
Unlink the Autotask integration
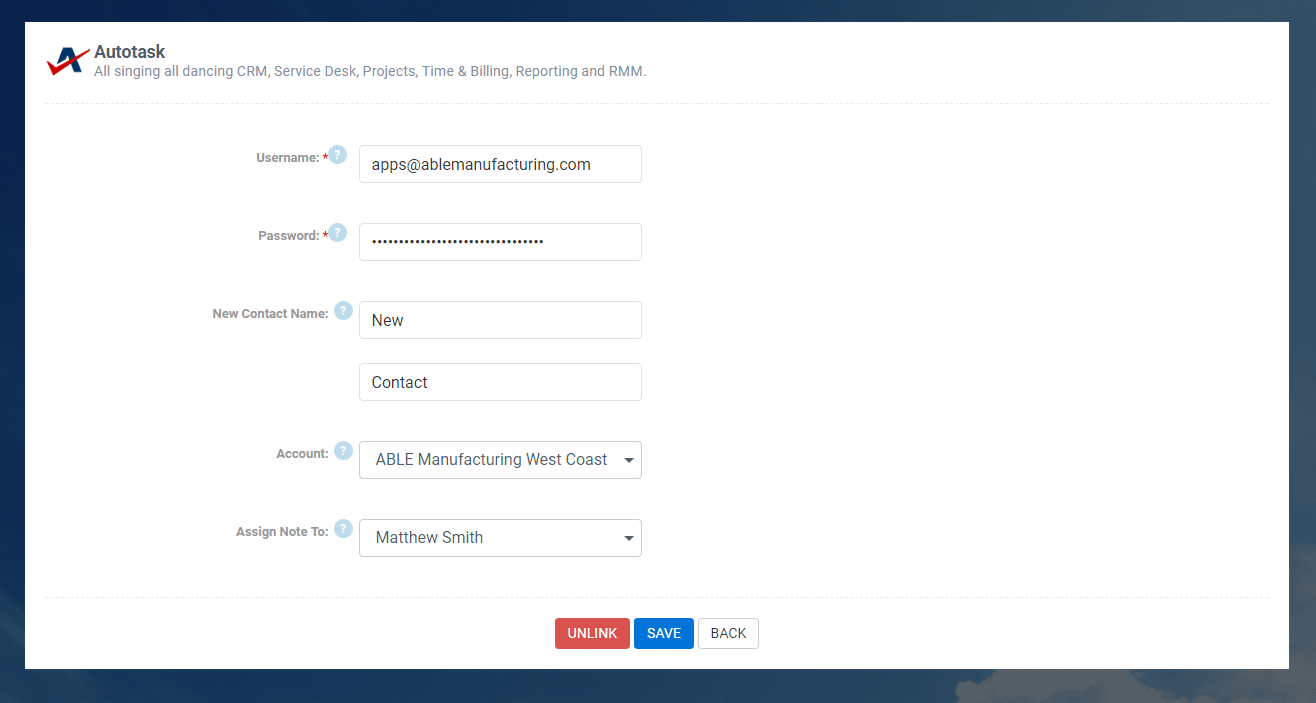pos(592,633)
